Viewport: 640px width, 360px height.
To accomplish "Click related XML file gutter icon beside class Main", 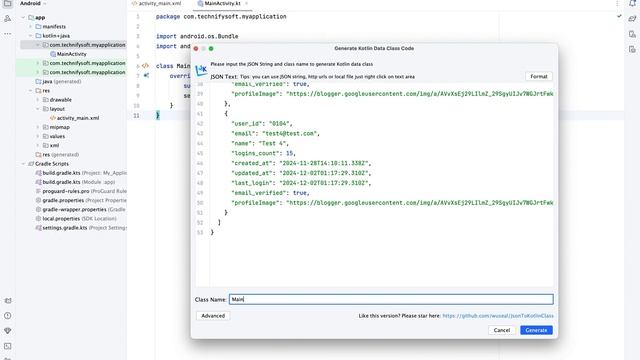I will coord(145,66).
